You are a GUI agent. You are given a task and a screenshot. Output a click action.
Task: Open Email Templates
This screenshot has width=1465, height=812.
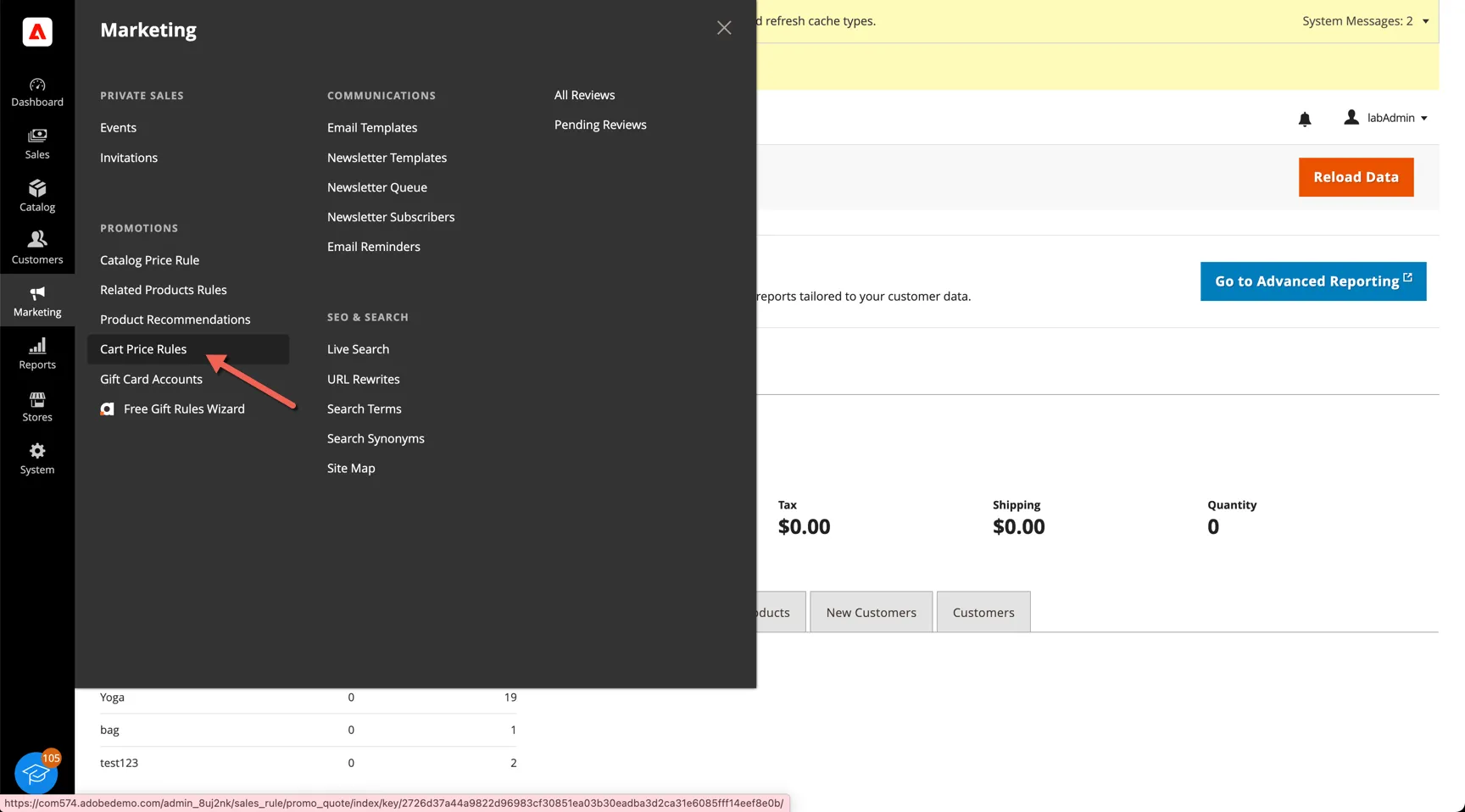[372, 128]
